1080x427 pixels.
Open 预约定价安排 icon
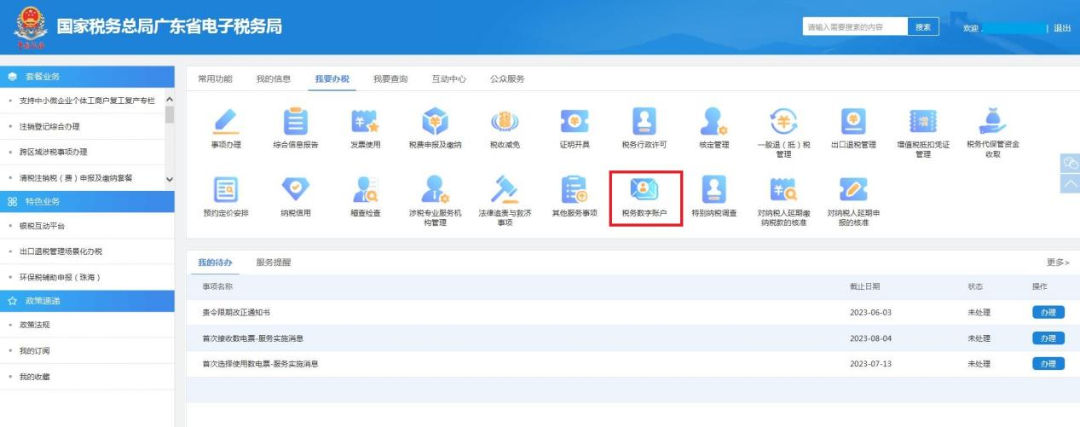pyautogui.click(x=226, y=189)
